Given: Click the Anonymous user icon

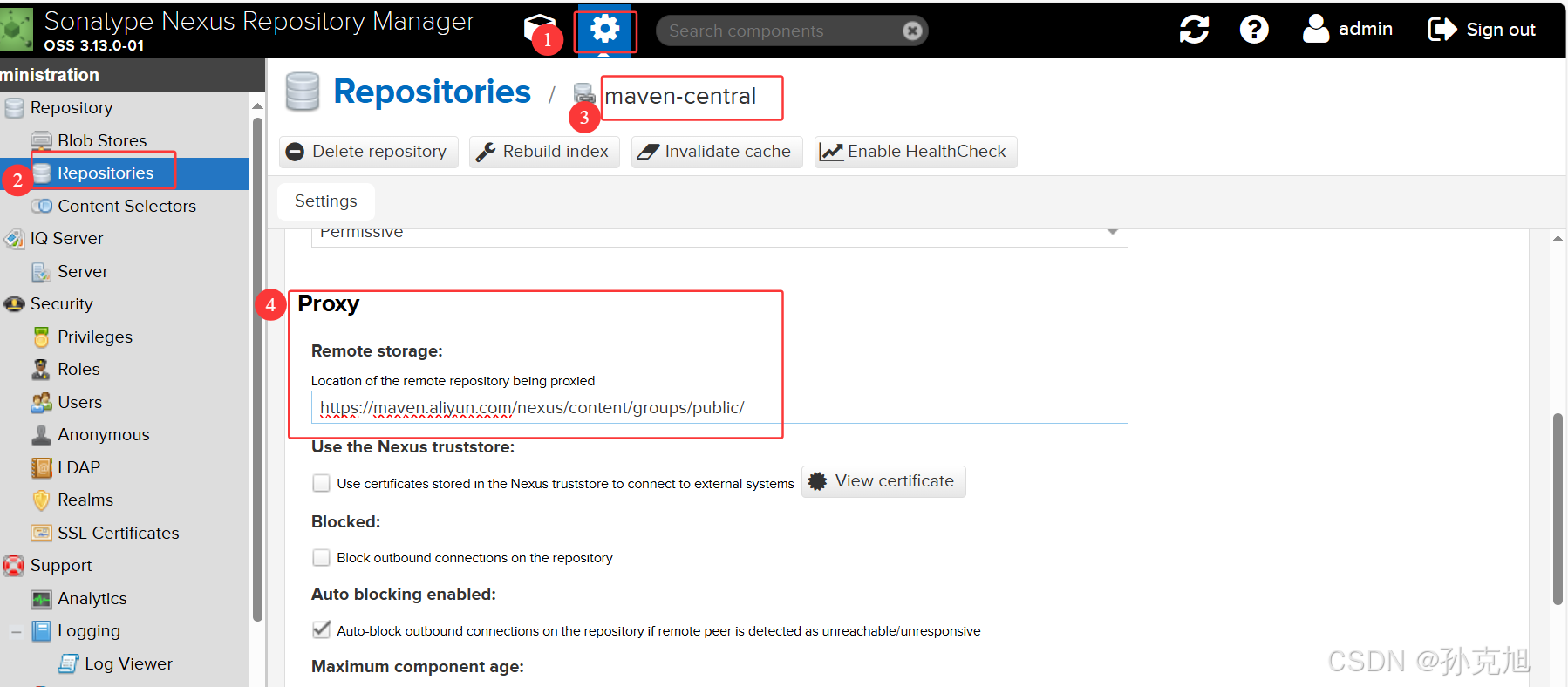Looking at the screenshot, I should point(41,434).
